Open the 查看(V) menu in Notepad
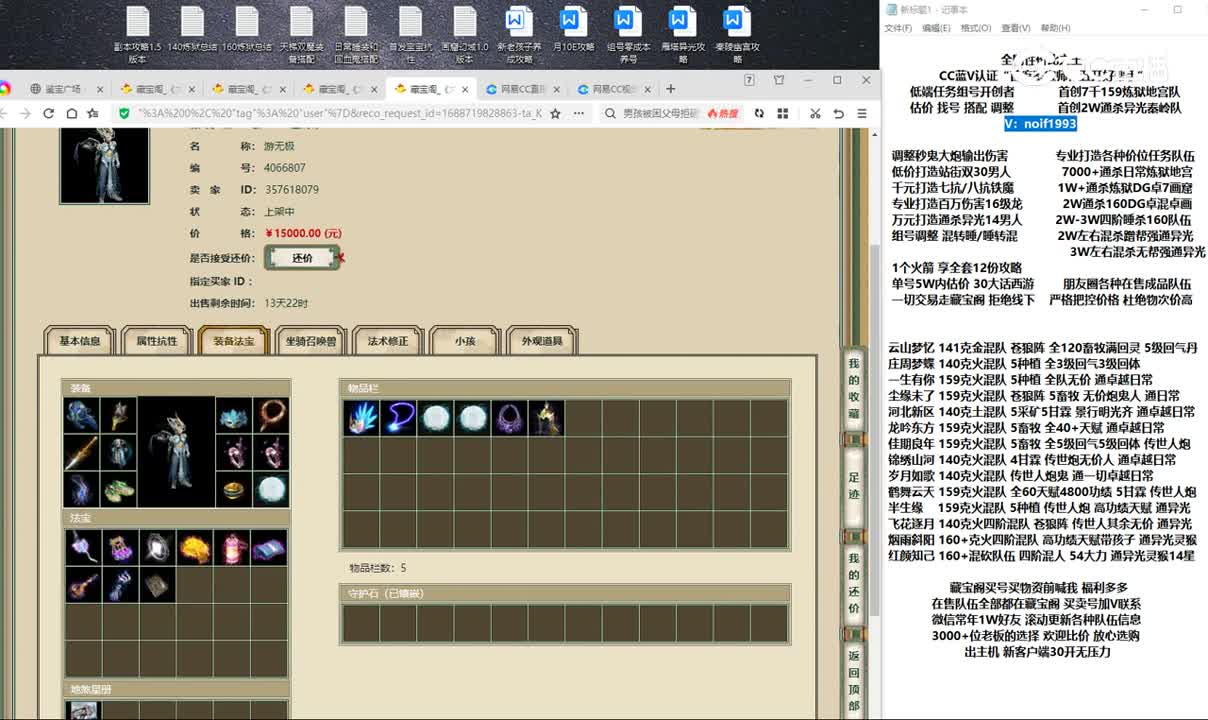The width and height of the screenshot is (1208, 720). pos(1016,28)
